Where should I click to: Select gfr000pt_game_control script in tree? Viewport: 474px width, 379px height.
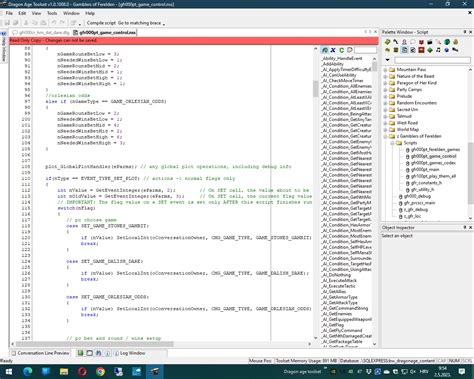434,156
